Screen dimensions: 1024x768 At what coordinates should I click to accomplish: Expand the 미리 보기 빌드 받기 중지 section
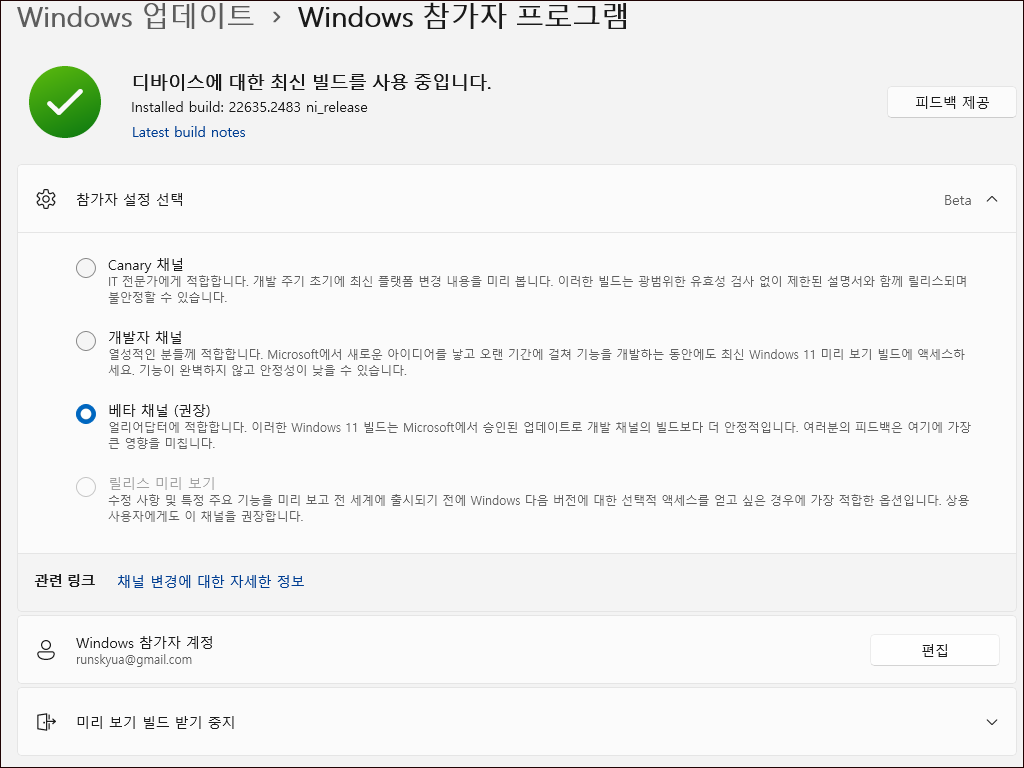coord(992,721)
